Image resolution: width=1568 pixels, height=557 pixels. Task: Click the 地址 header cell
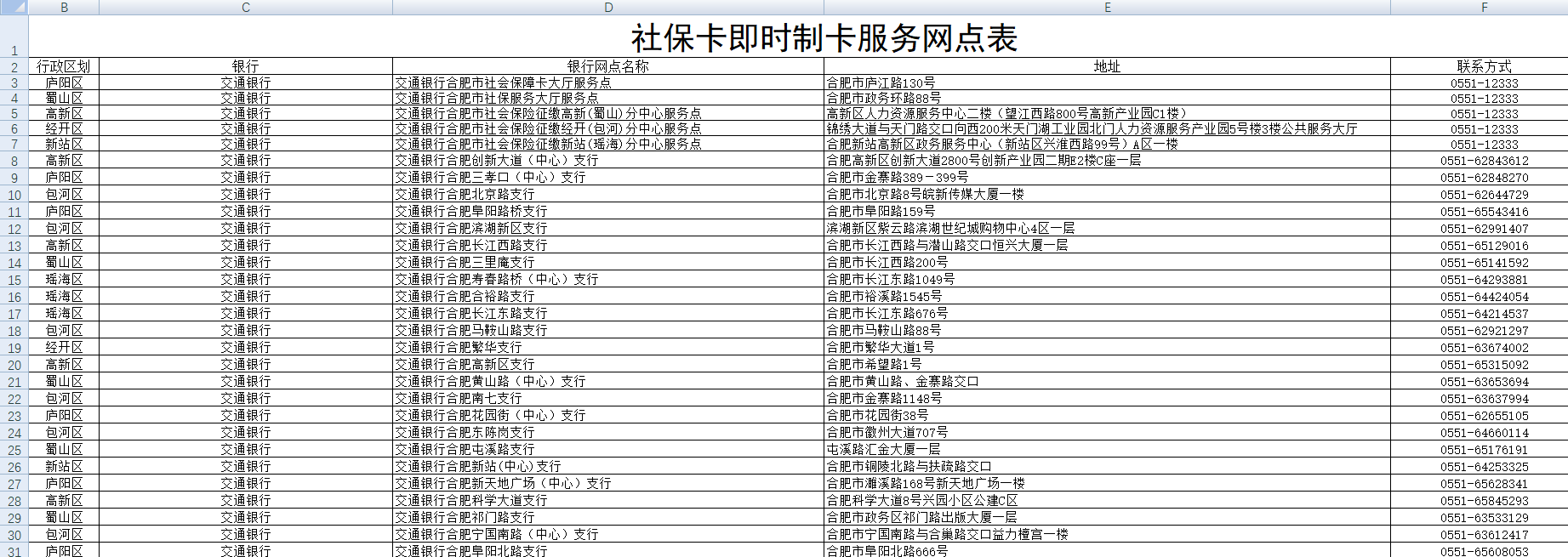coord(1108,66)
